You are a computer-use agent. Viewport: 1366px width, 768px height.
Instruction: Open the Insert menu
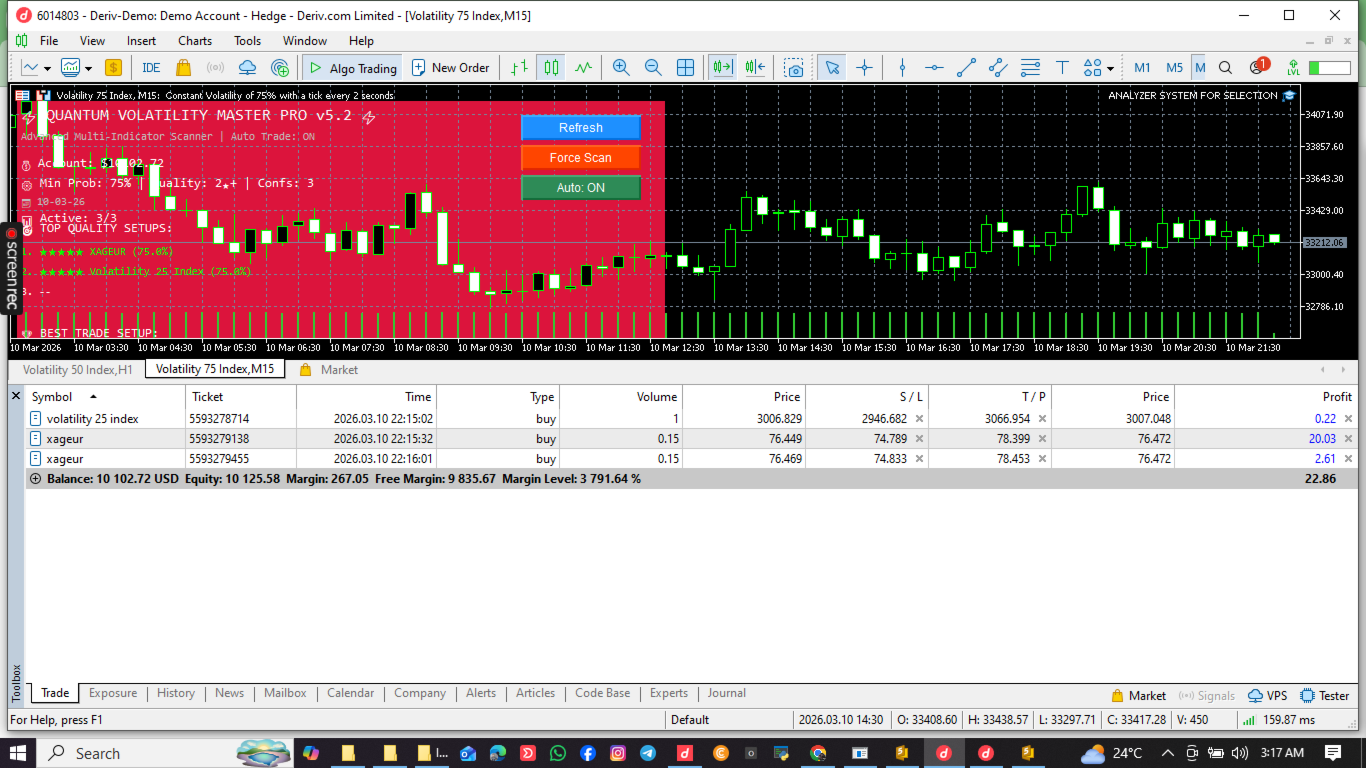coord(141,41)
